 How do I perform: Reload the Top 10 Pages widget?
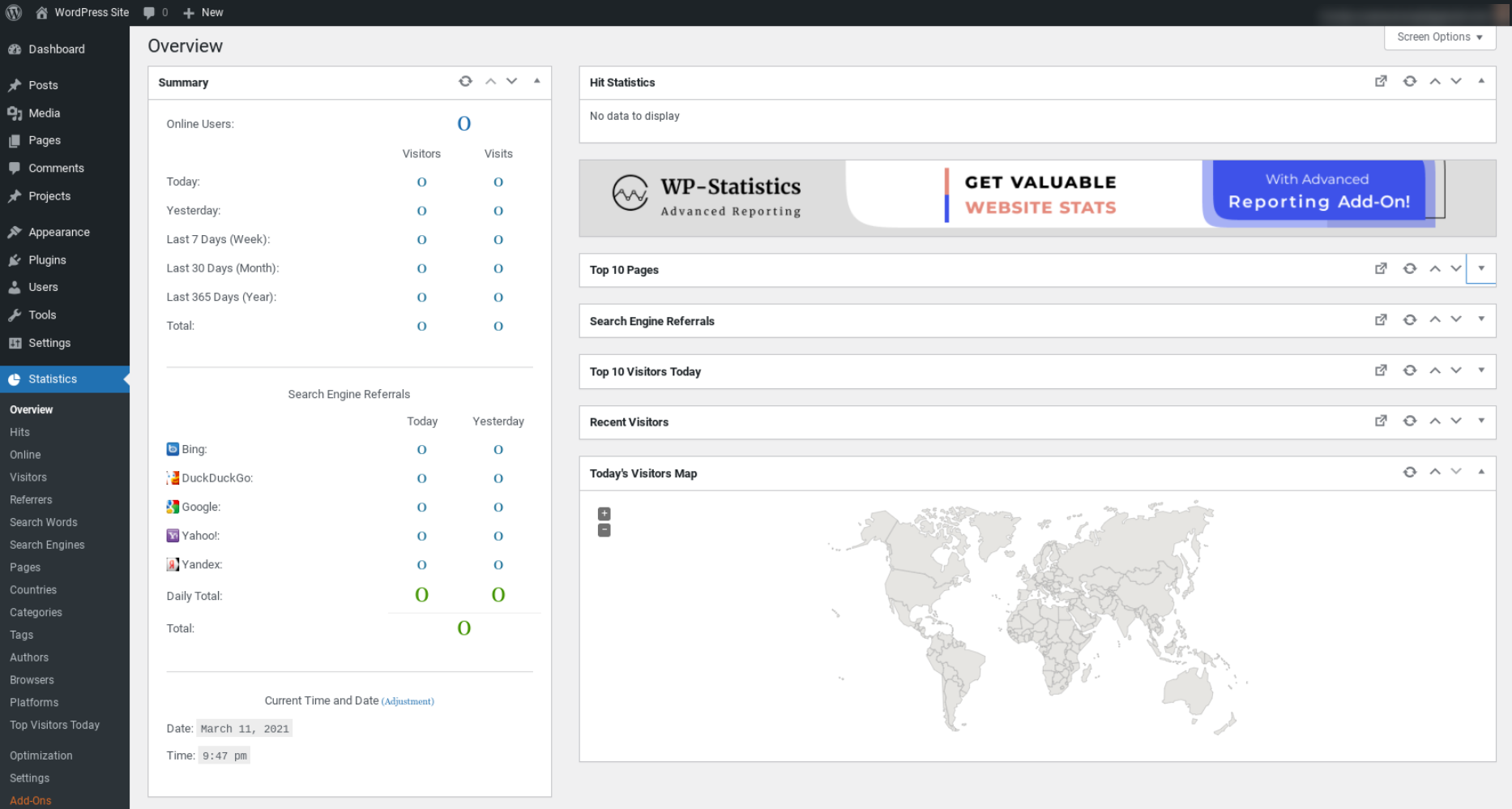(x=1410, y=268)
